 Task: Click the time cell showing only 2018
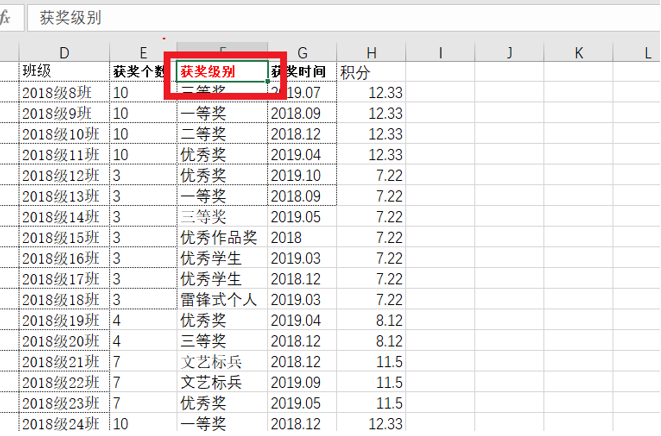(x=302, y=237)
